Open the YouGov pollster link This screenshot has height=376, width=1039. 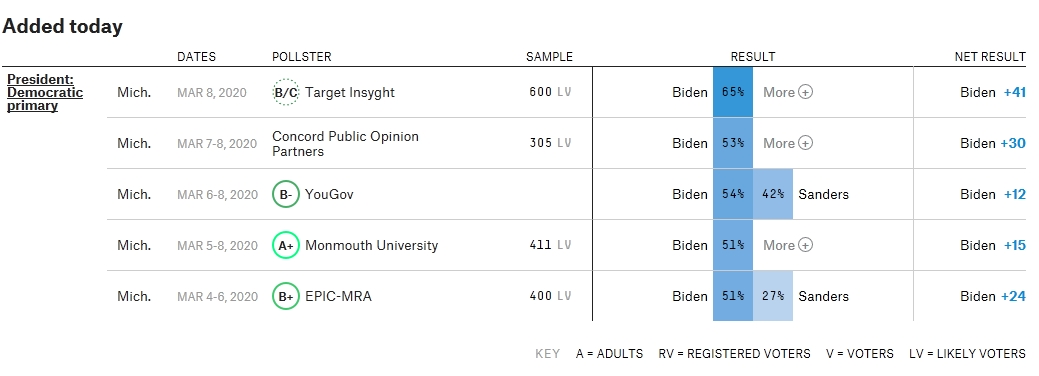[329, 194]
